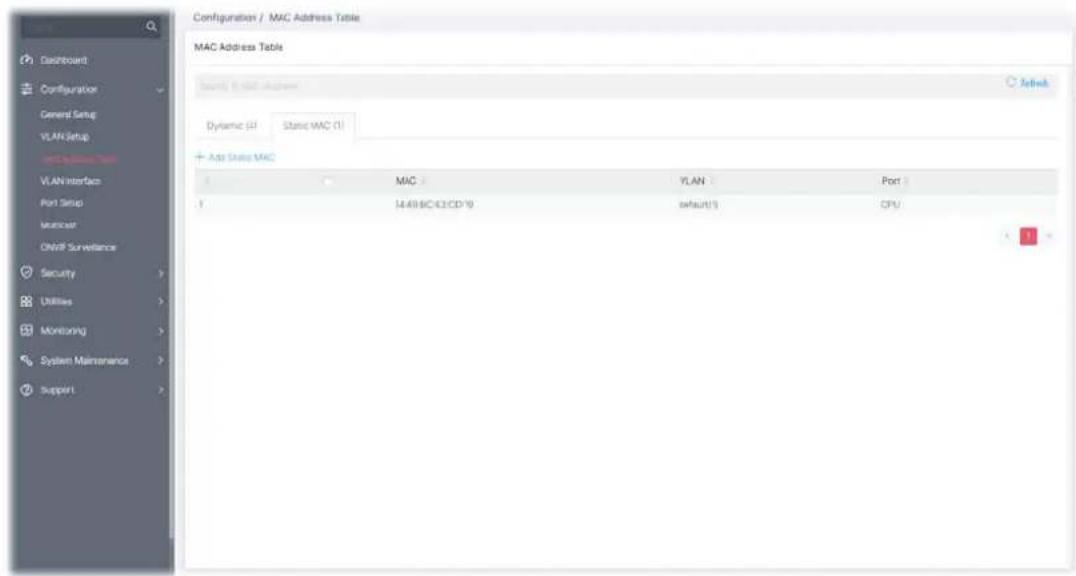
Task: Expand the Support menu arrow
Action: [161, 390]
